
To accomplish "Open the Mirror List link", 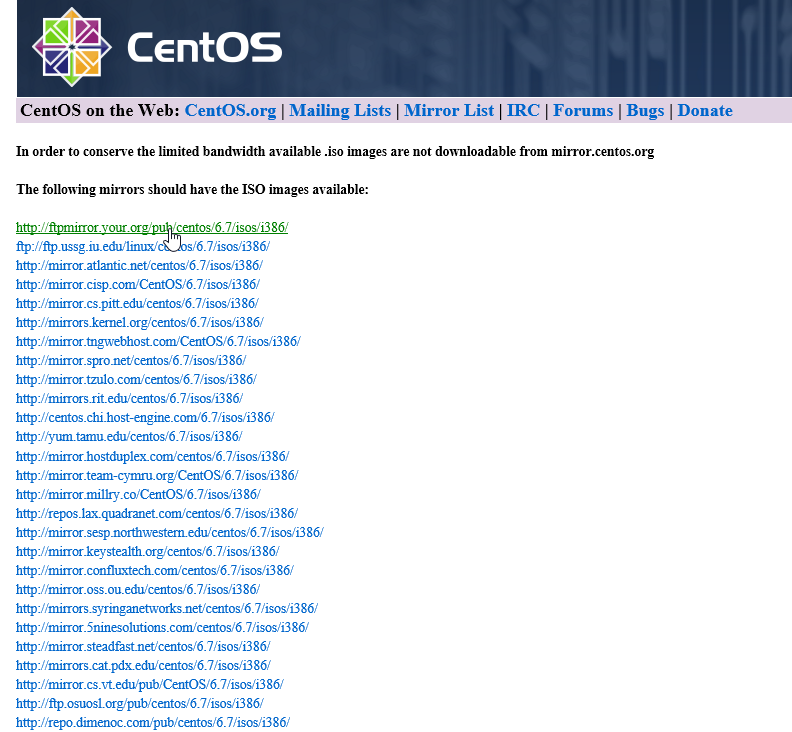I will tap(449, 111).
